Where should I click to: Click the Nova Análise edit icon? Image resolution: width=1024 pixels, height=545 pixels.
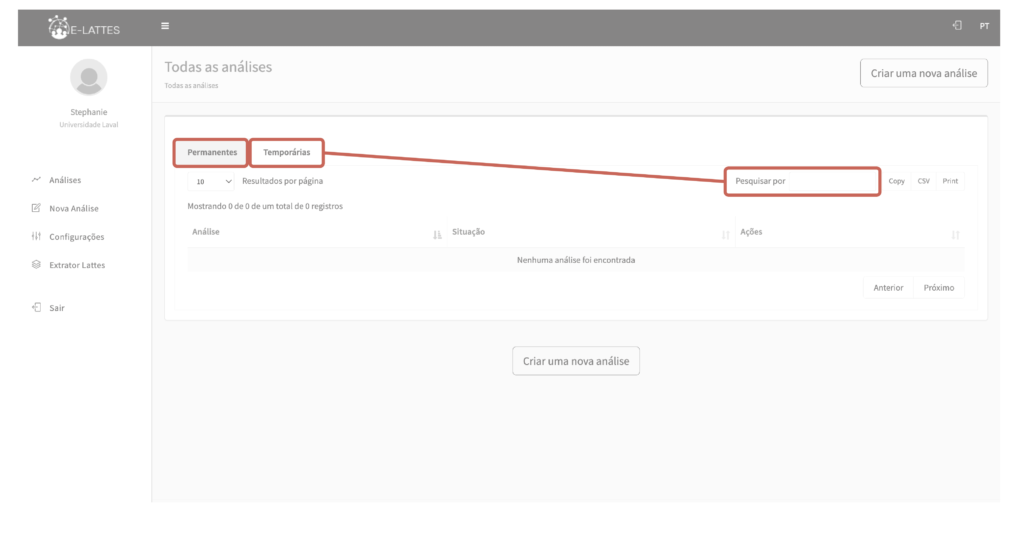[x=36, y=208]
